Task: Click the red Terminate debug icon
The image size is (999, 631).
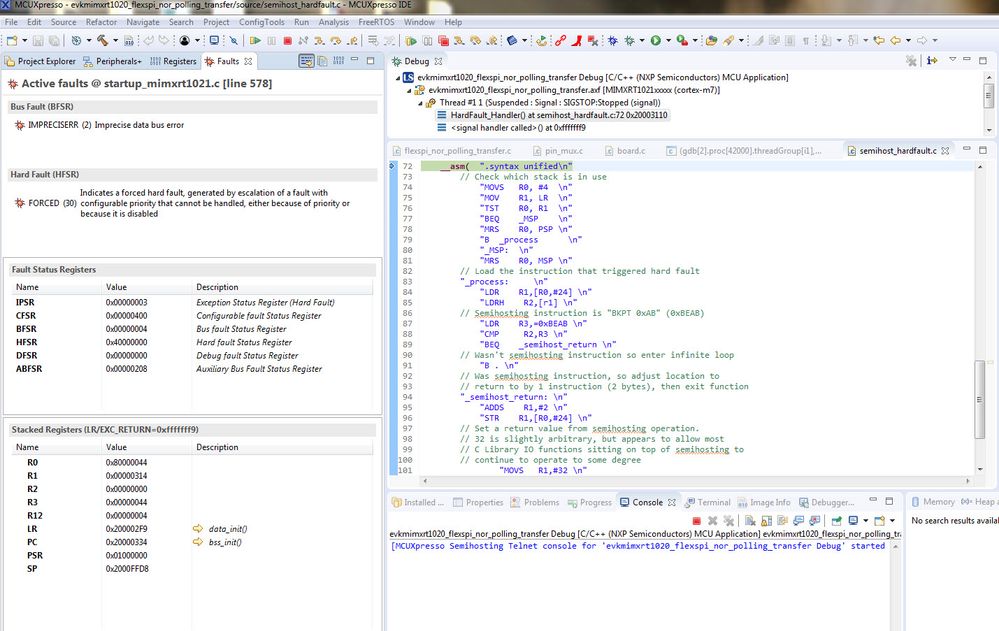Action: tap(287, 39)
